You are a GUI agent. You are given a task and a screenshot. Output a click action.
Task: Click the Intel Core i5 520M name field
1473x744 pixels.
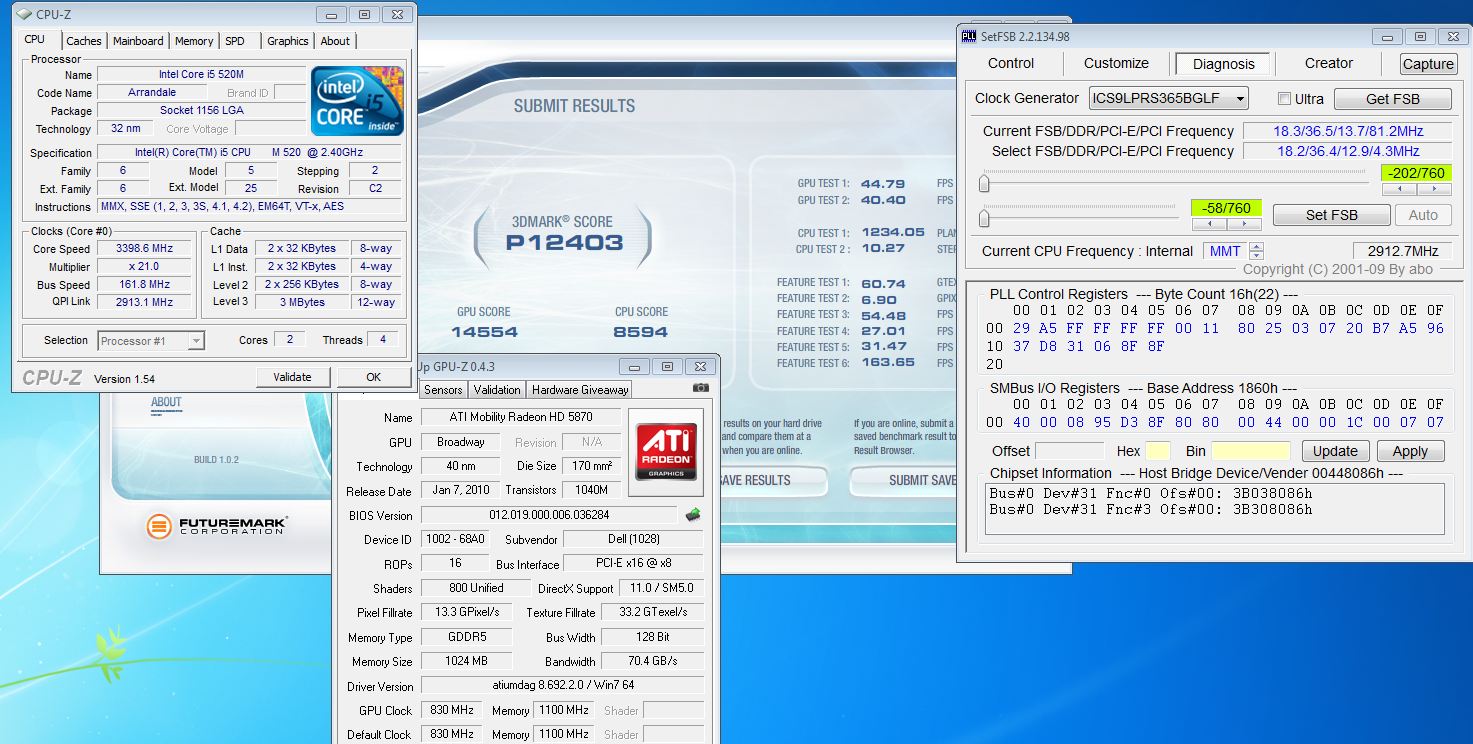[x=202, y=75]
